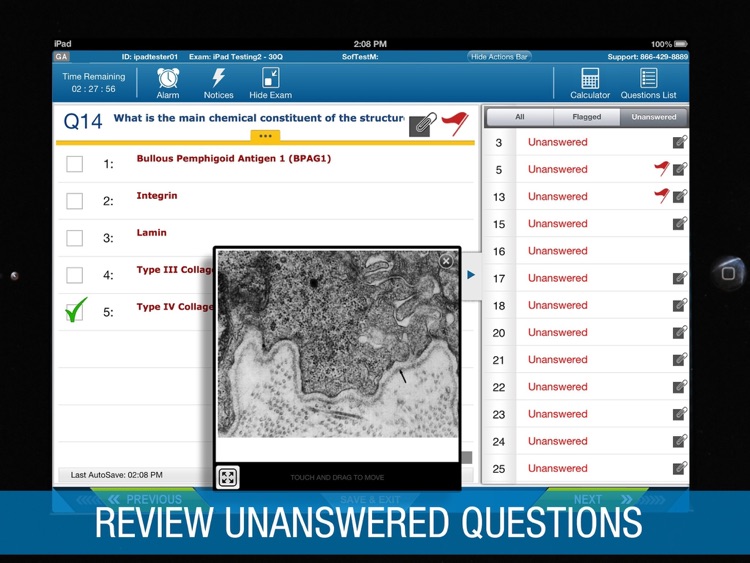Jump to question 15 in list

pos(585,224)
